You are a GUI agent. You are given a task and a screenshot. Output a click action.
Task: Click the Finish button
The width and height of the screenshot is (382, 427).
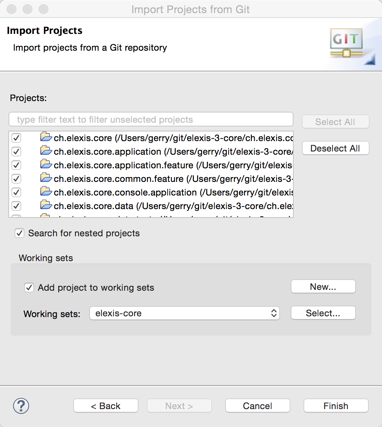(336, 406)
